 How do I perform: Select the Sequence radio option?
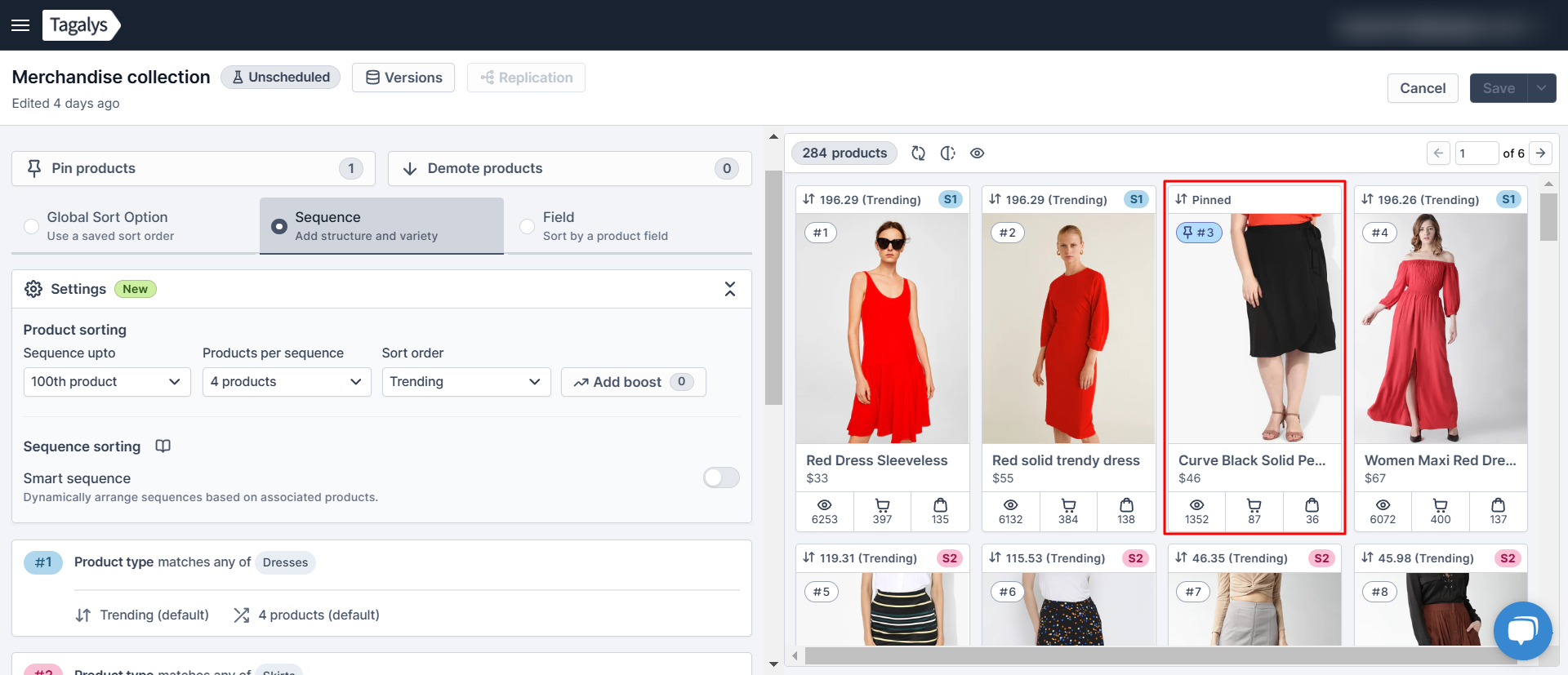coord(279,226)
